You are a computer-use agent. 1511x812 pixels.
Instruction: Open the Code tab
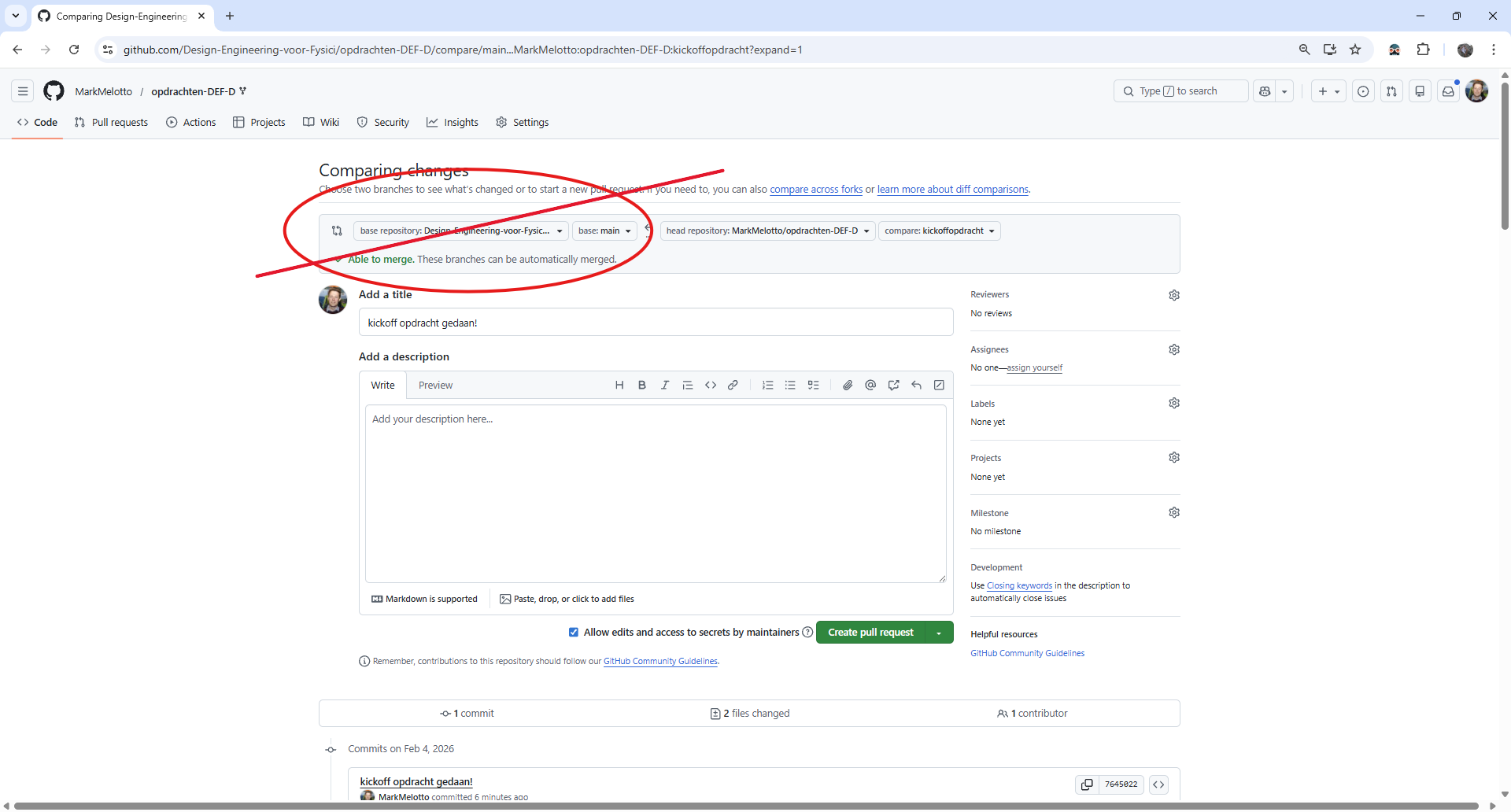coord(37,122)
